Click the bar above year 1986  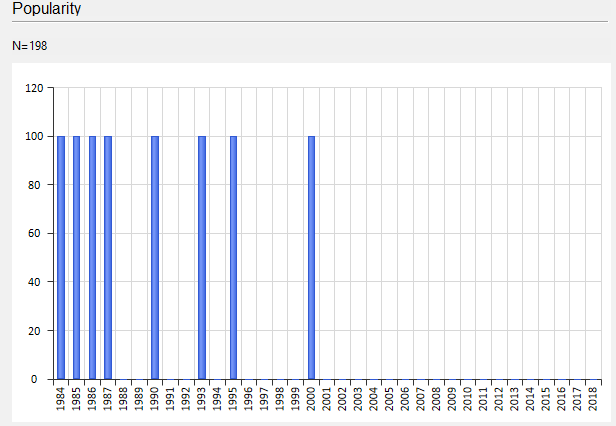coord(92,257)
